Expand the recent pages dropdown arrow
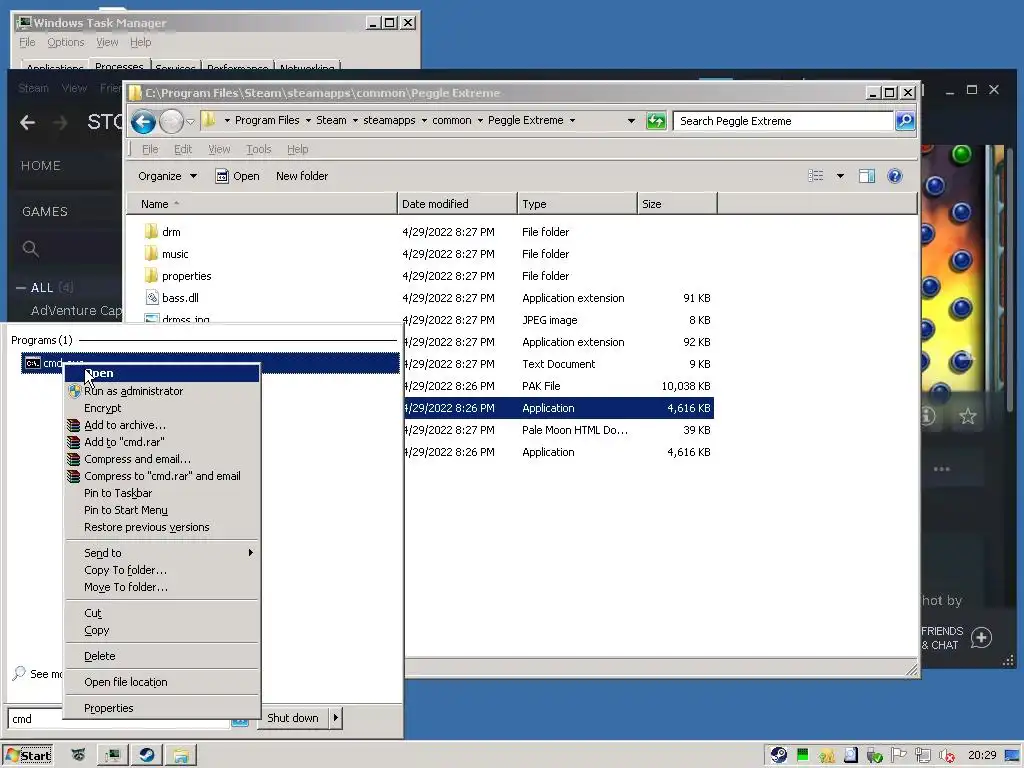Image resolution: width=1024 pixels, height=768 pixels. pyautogui.click(x=190, y=121)
